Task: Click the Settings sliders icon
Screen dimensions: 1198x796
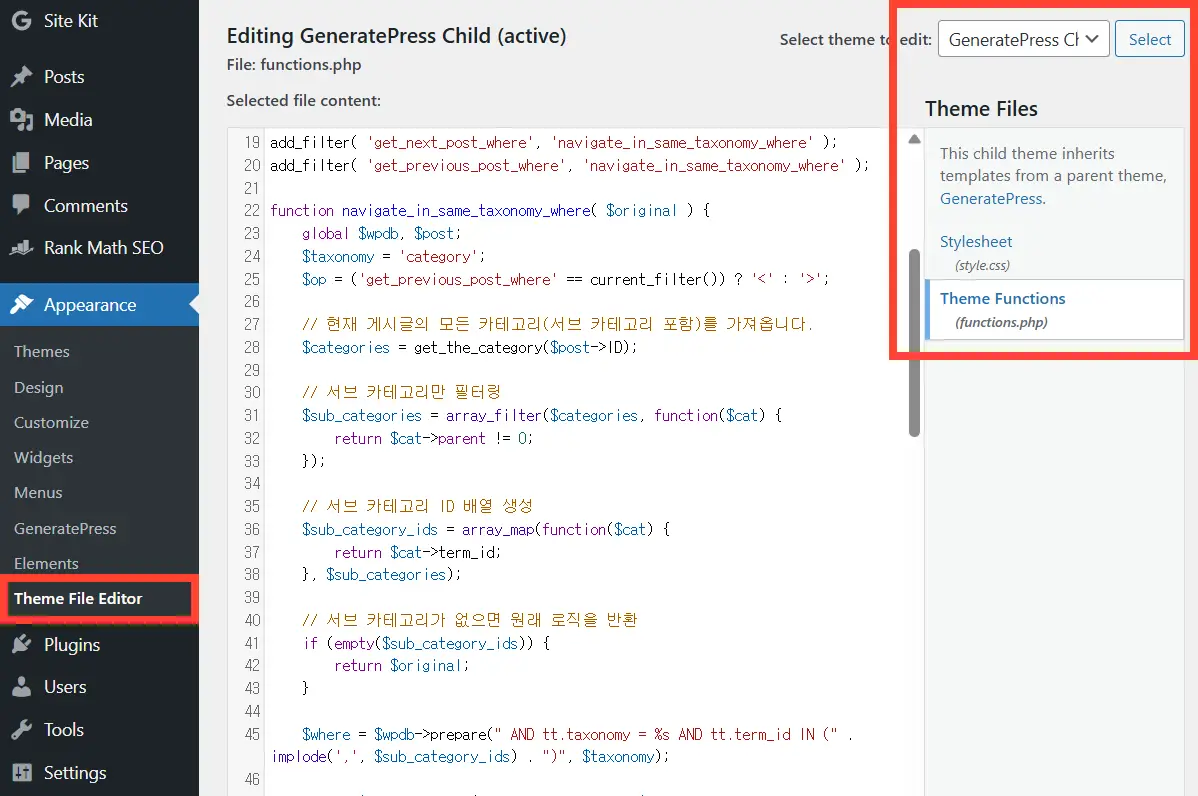Action: coord(21,773)
